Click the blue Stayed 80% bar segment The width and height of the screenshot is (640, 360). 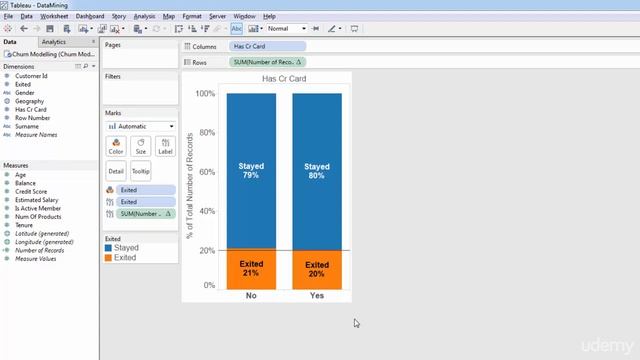coord(317,171)
